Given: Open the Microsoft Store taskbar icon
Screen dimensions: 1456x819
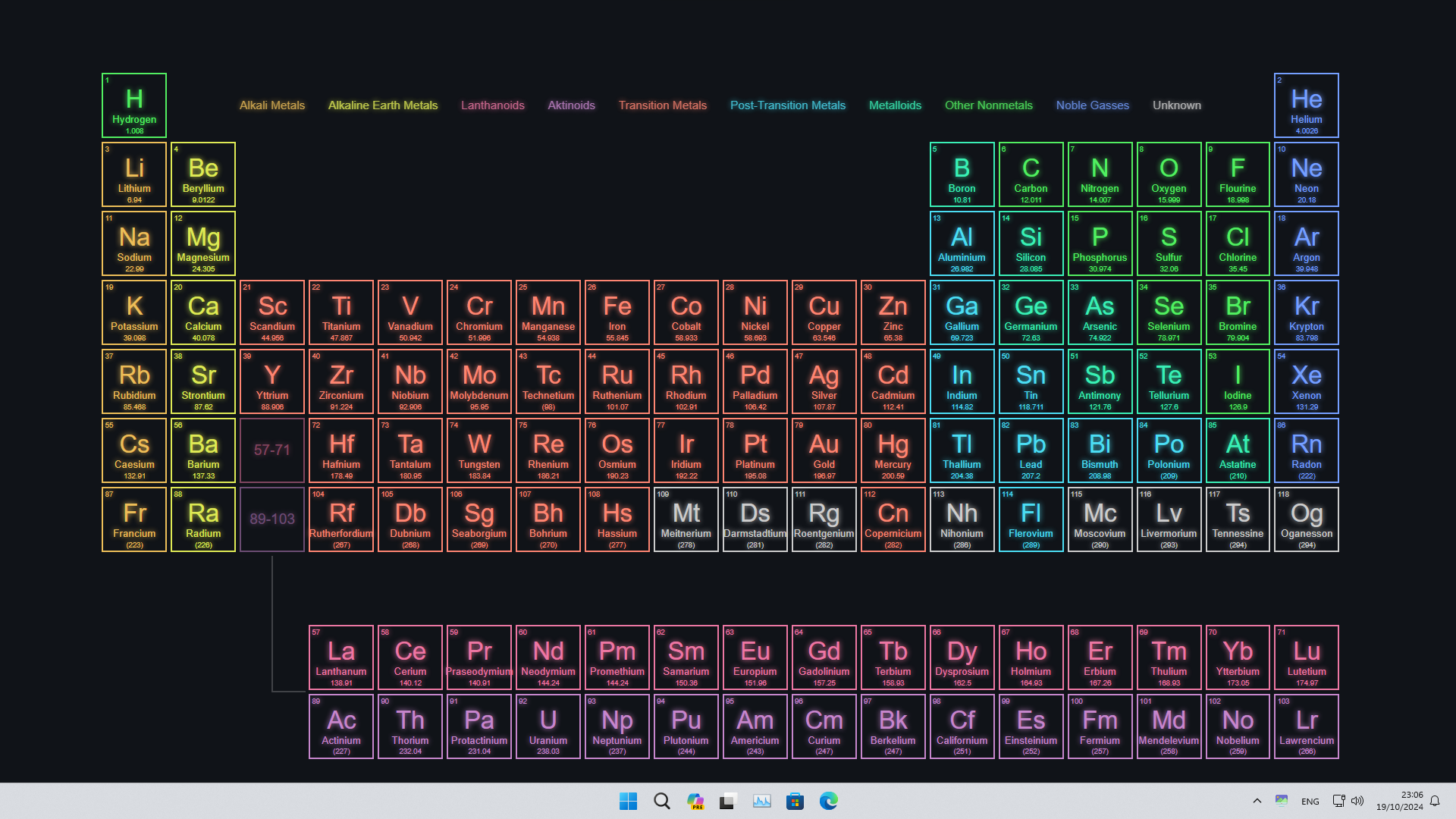Looking at the screenshot, I should [795, 801].
